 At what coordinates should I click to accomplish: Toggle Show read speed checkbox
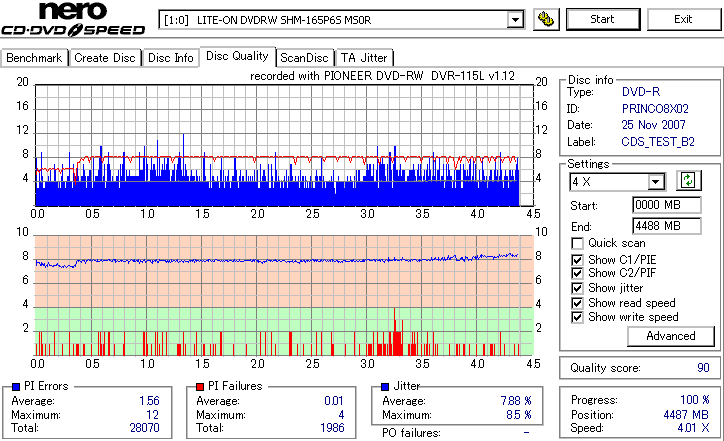pyautogui.click(x=577, y=303)
